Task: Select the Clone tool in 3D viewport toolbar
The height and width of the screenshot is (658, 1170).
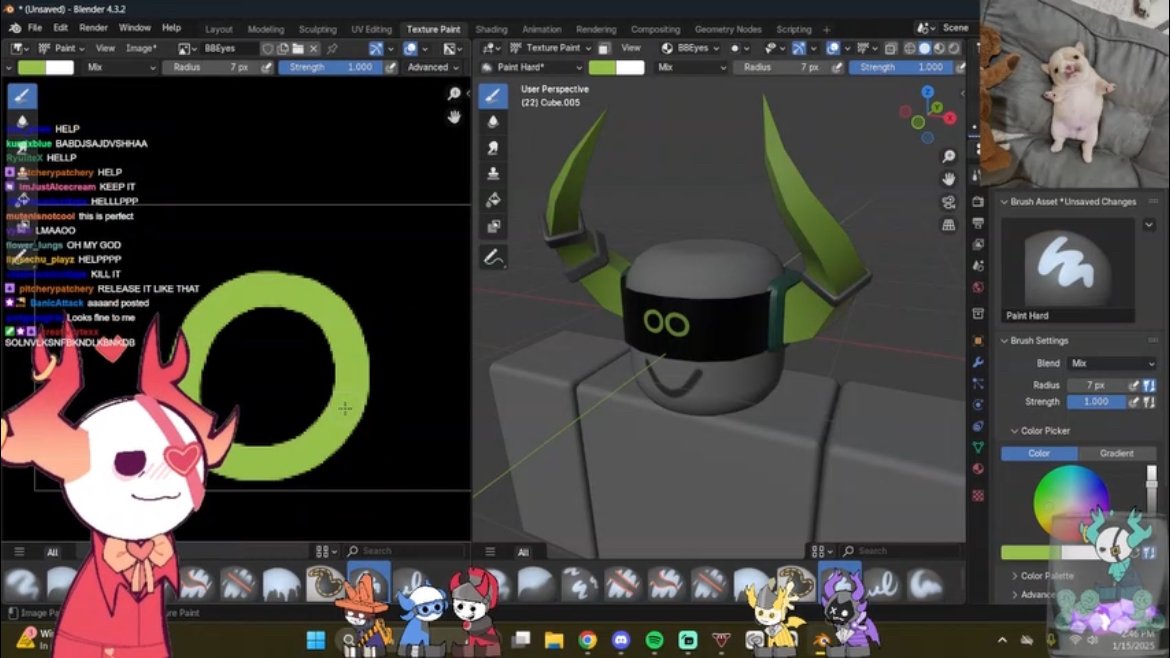Action: (x=492, y=174)
